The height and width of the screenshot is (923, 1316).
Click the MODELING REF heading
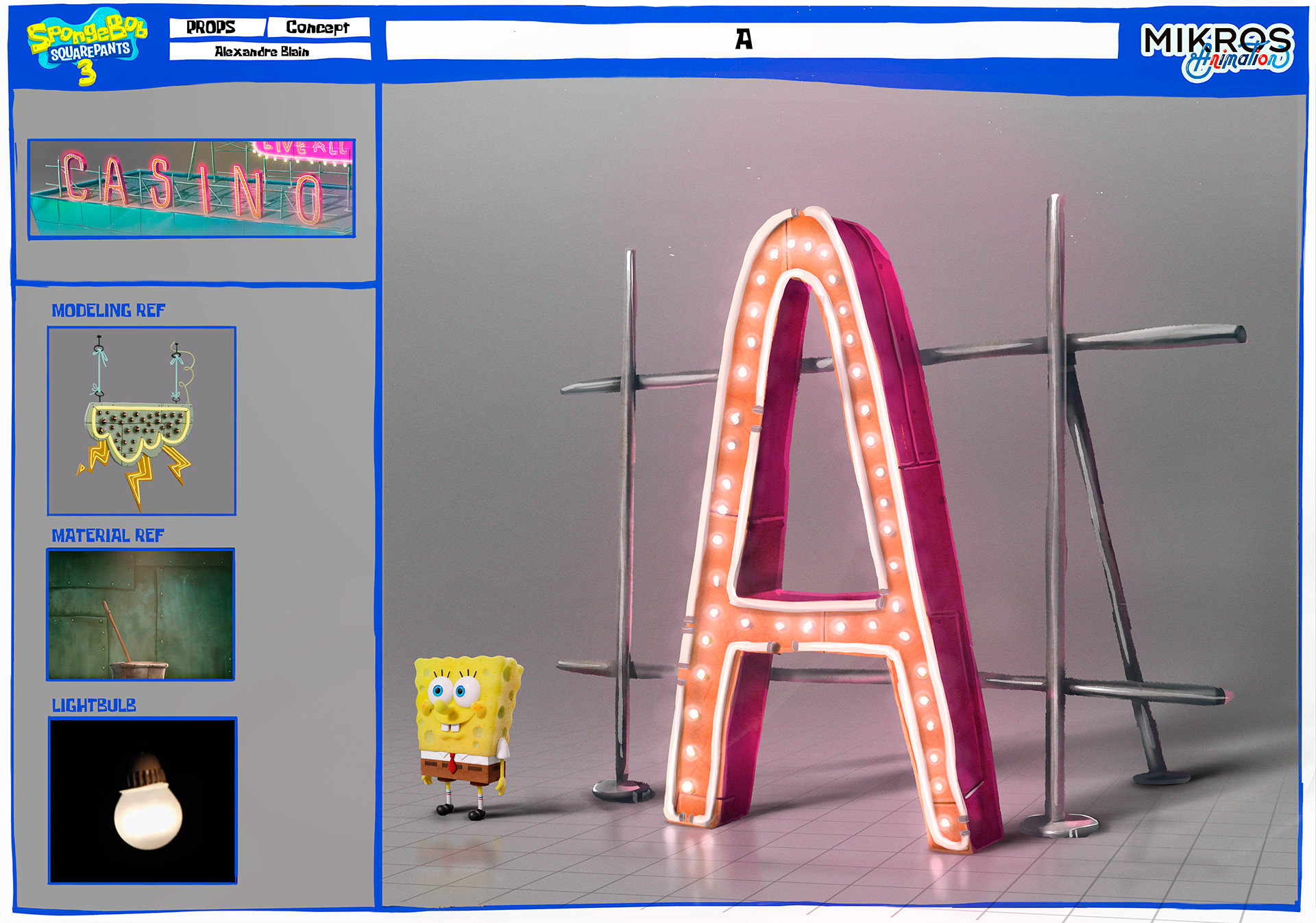click(x=108, y=311)
